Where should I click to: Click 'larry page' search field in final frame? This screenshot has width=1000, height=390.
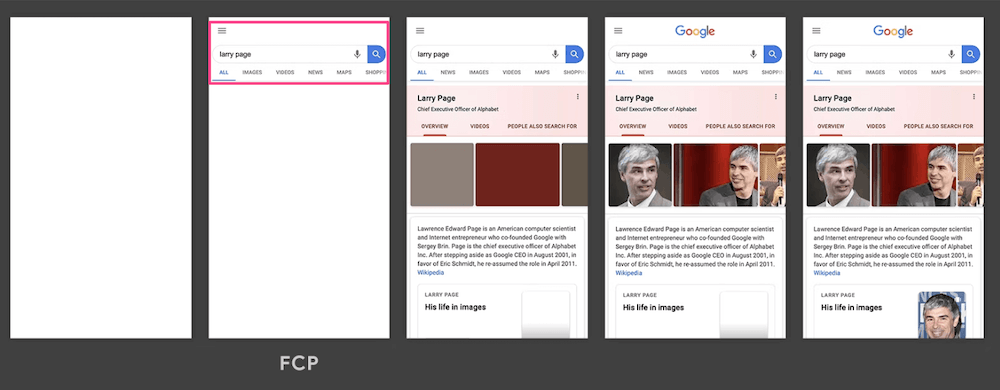pyautogui.click(x=884, y=54)
